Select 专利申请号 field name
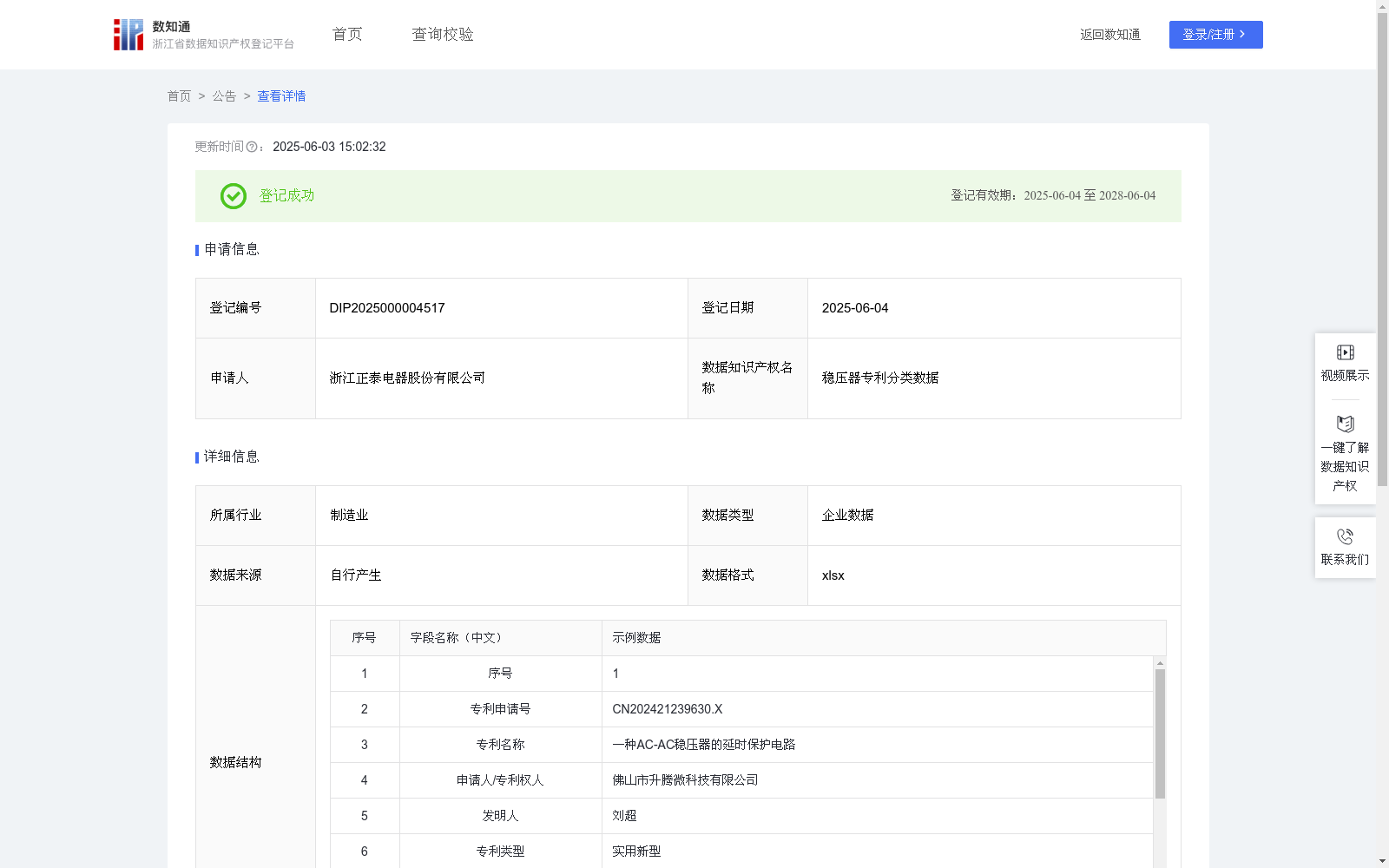Screen dimensions: 1389x868 coord(500,709)
